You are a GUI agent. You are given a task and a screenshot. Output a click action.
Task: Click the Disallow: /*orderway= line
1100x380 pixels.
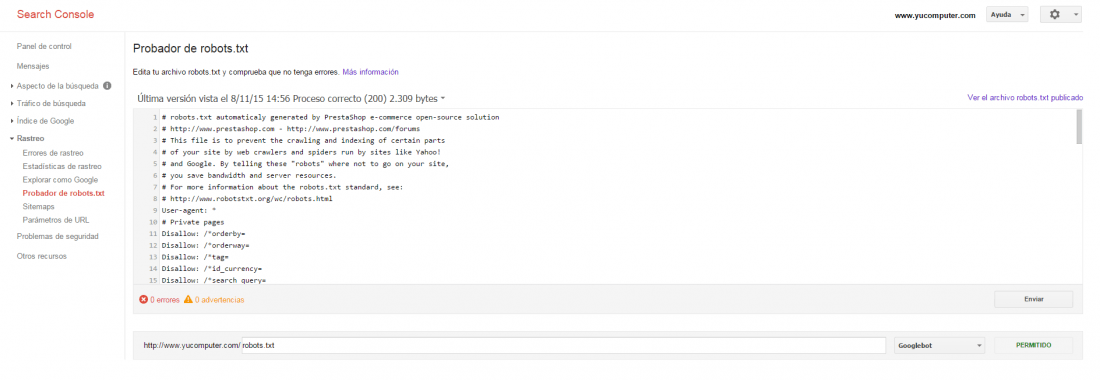click(x=206, y=245)
